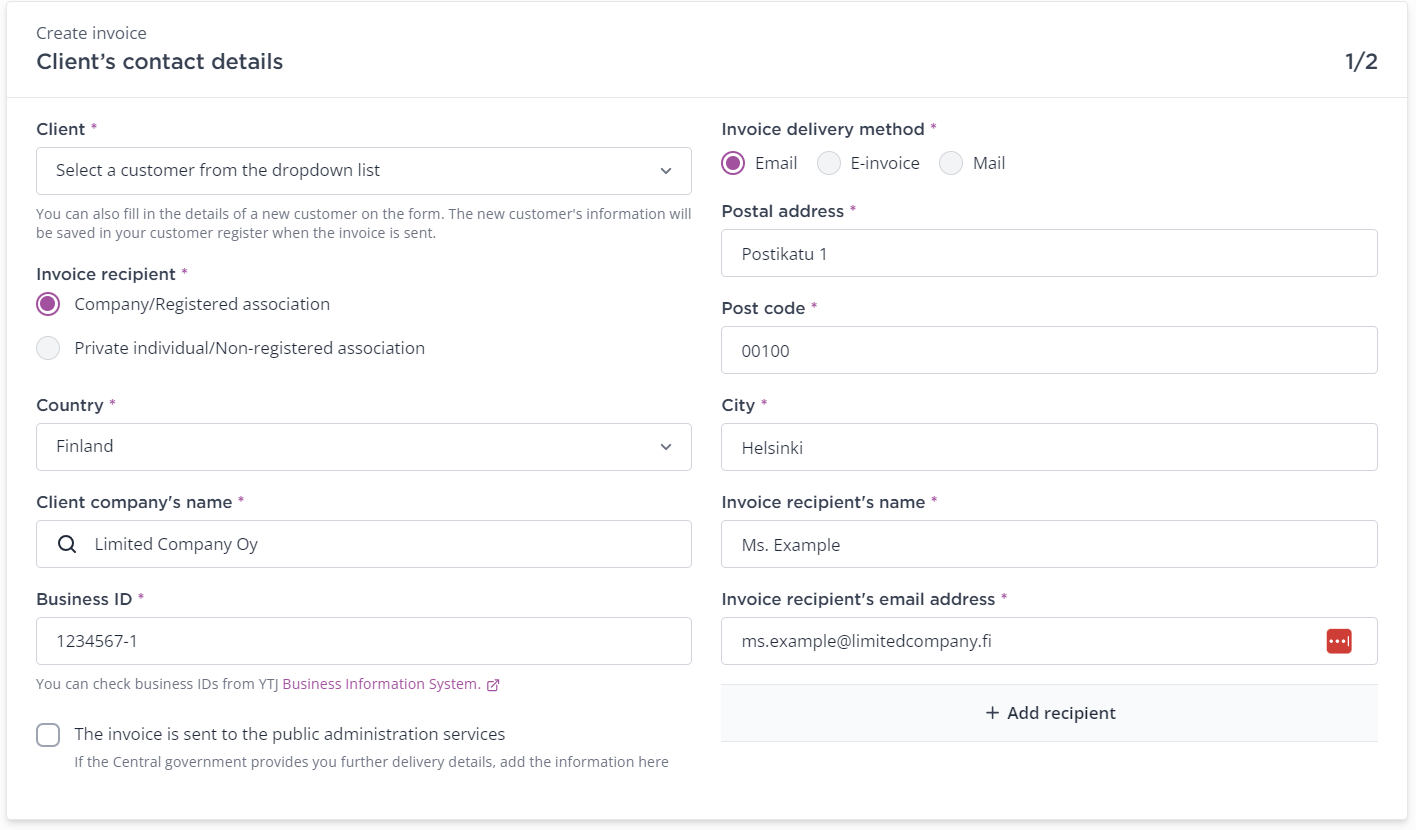Focus the Invoice recipient's name field

tap(1049, 544)
